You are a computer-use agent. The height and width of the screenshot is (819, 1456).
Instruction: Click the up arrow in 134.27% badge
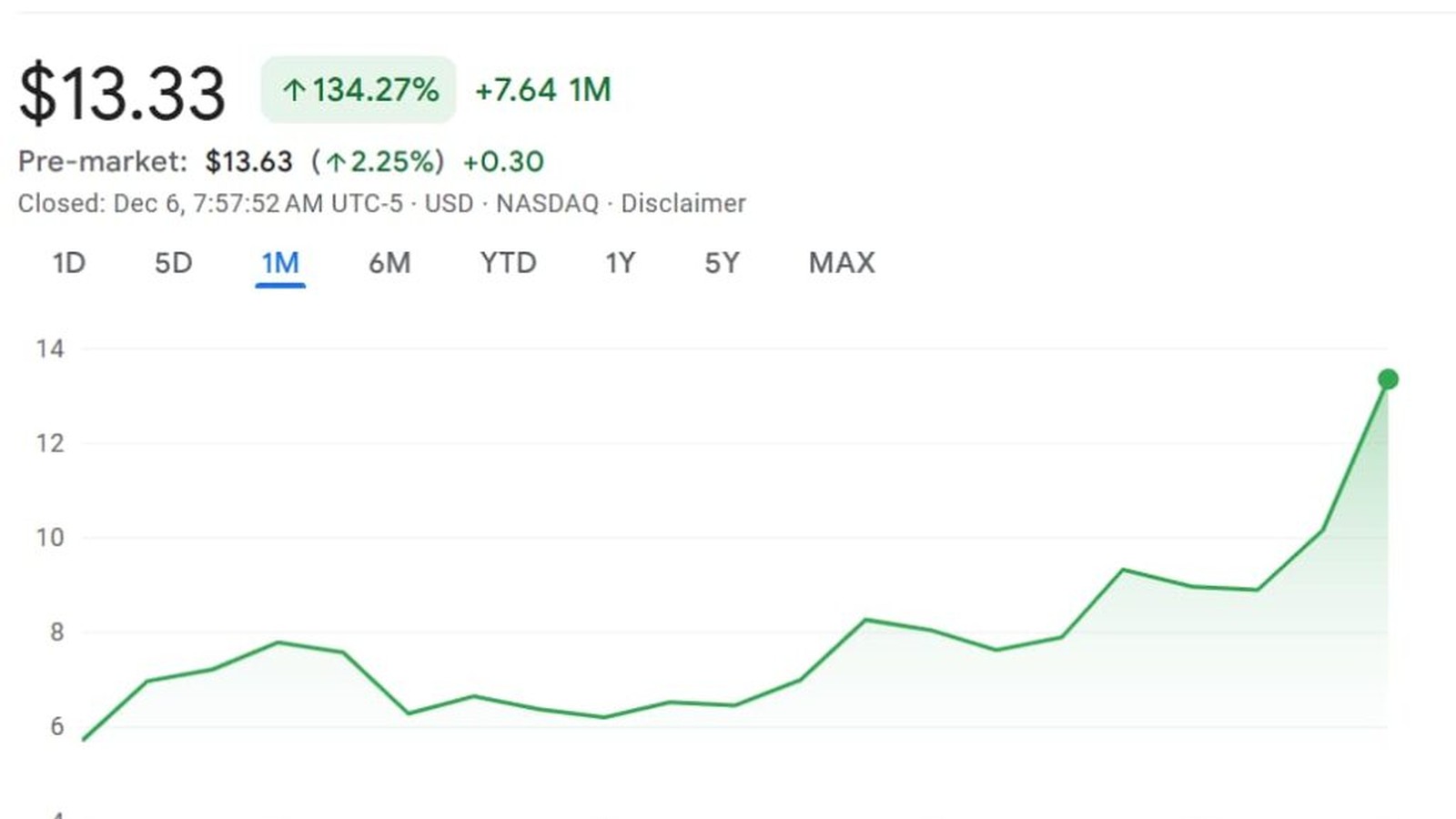coord(293,90)
